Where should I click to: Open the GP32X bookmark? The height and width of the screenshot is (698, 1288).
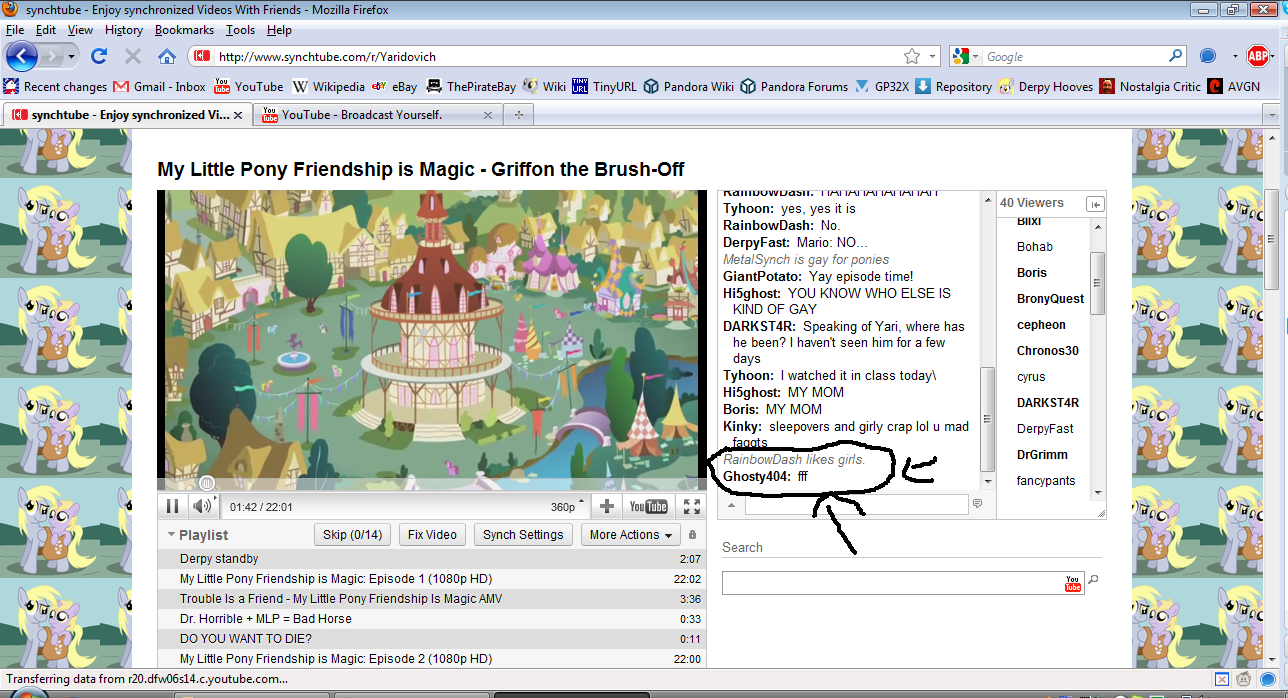(x=882, y=86)
